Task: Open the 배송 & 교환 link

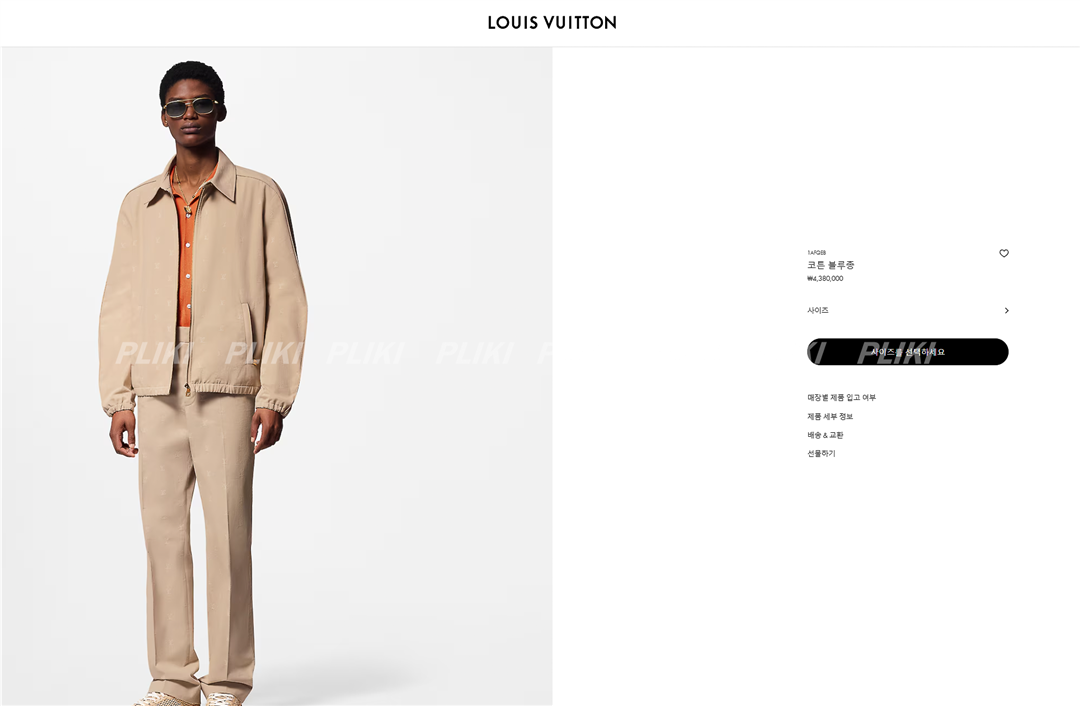Action: pyautogui.click(x=825, y=435)
